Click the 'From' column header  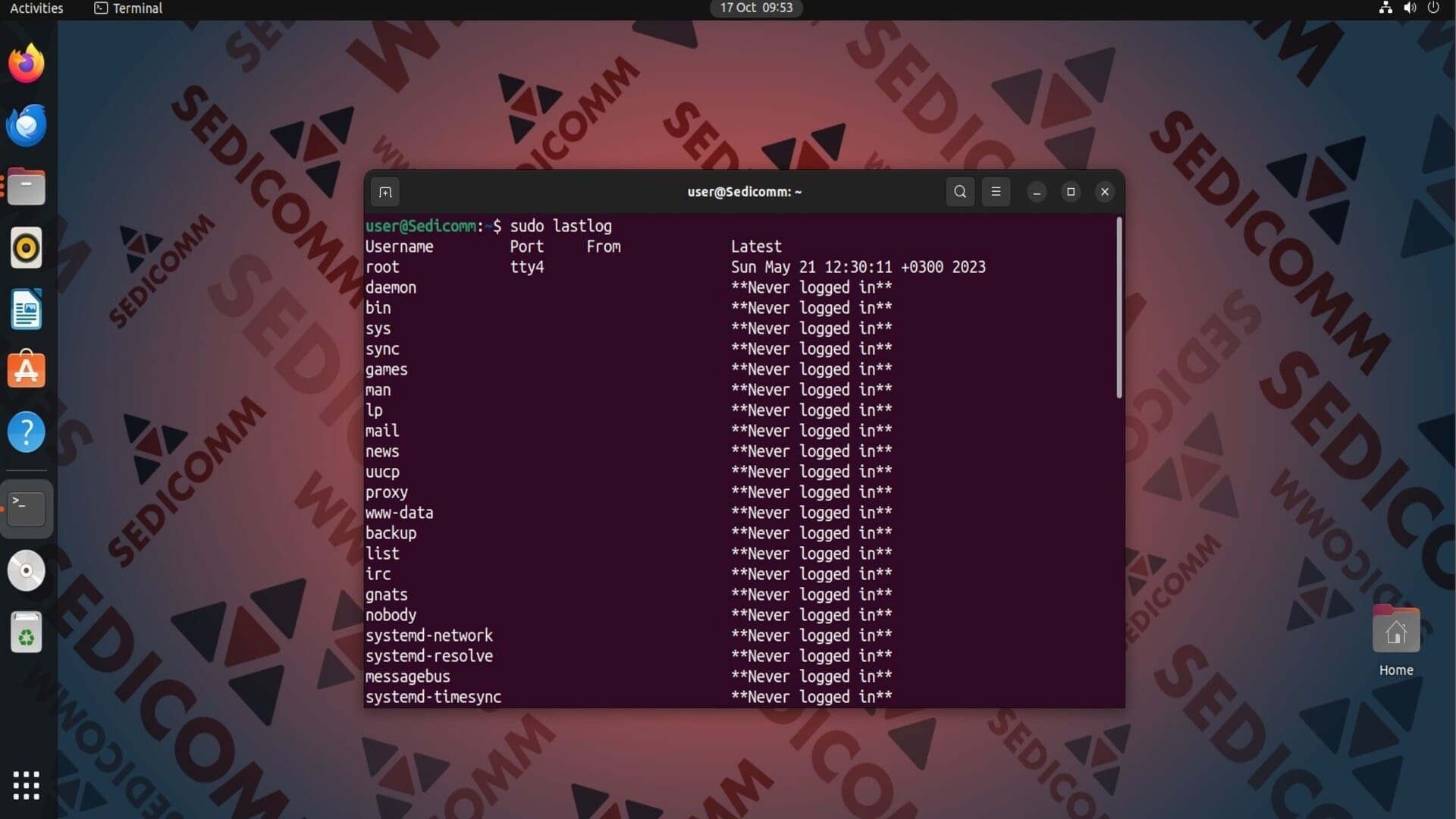(604, 246)
